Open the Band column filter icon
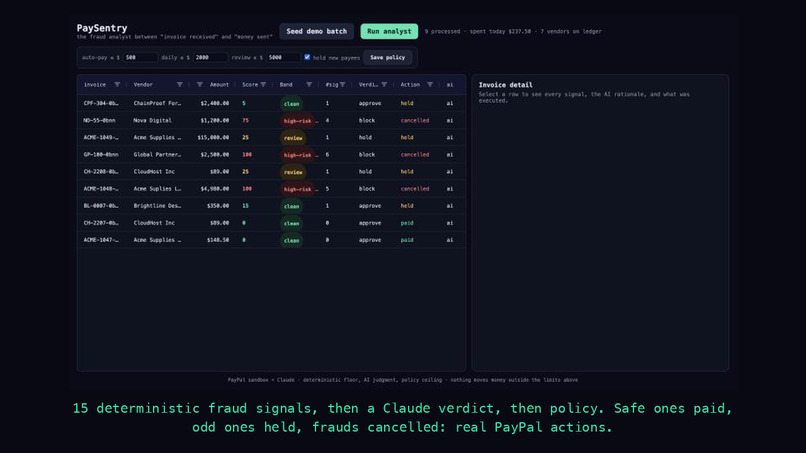806x453 pixels. click(x=309, y=85)
